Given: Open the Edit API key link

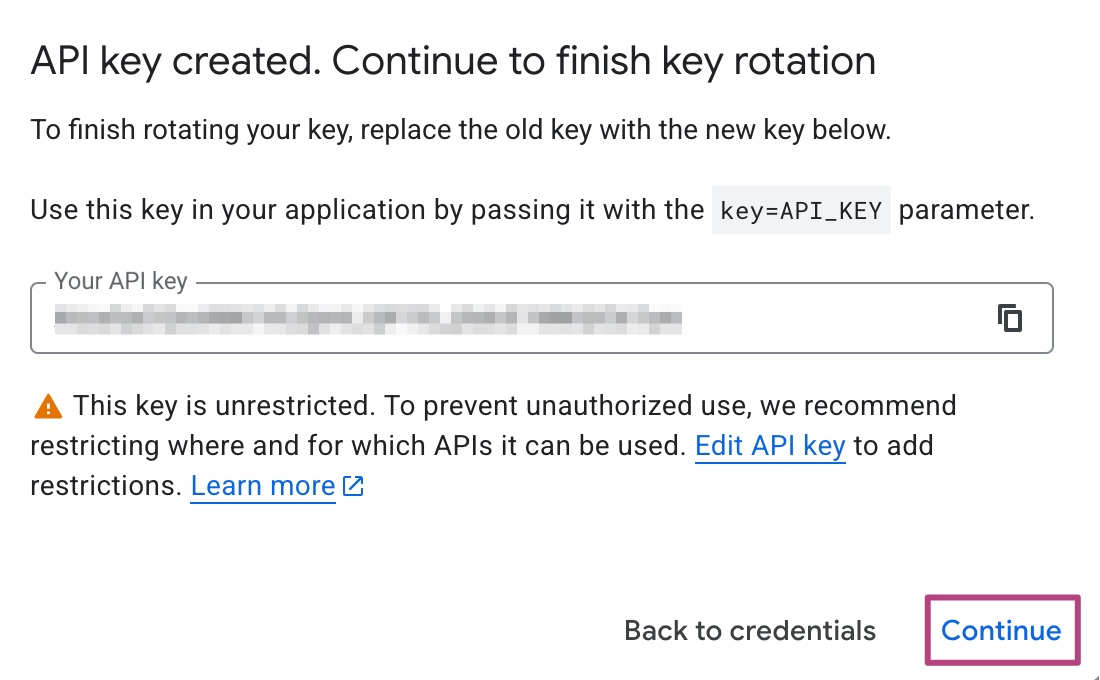Looking at the screenshot, I should (x=770, y=446).
